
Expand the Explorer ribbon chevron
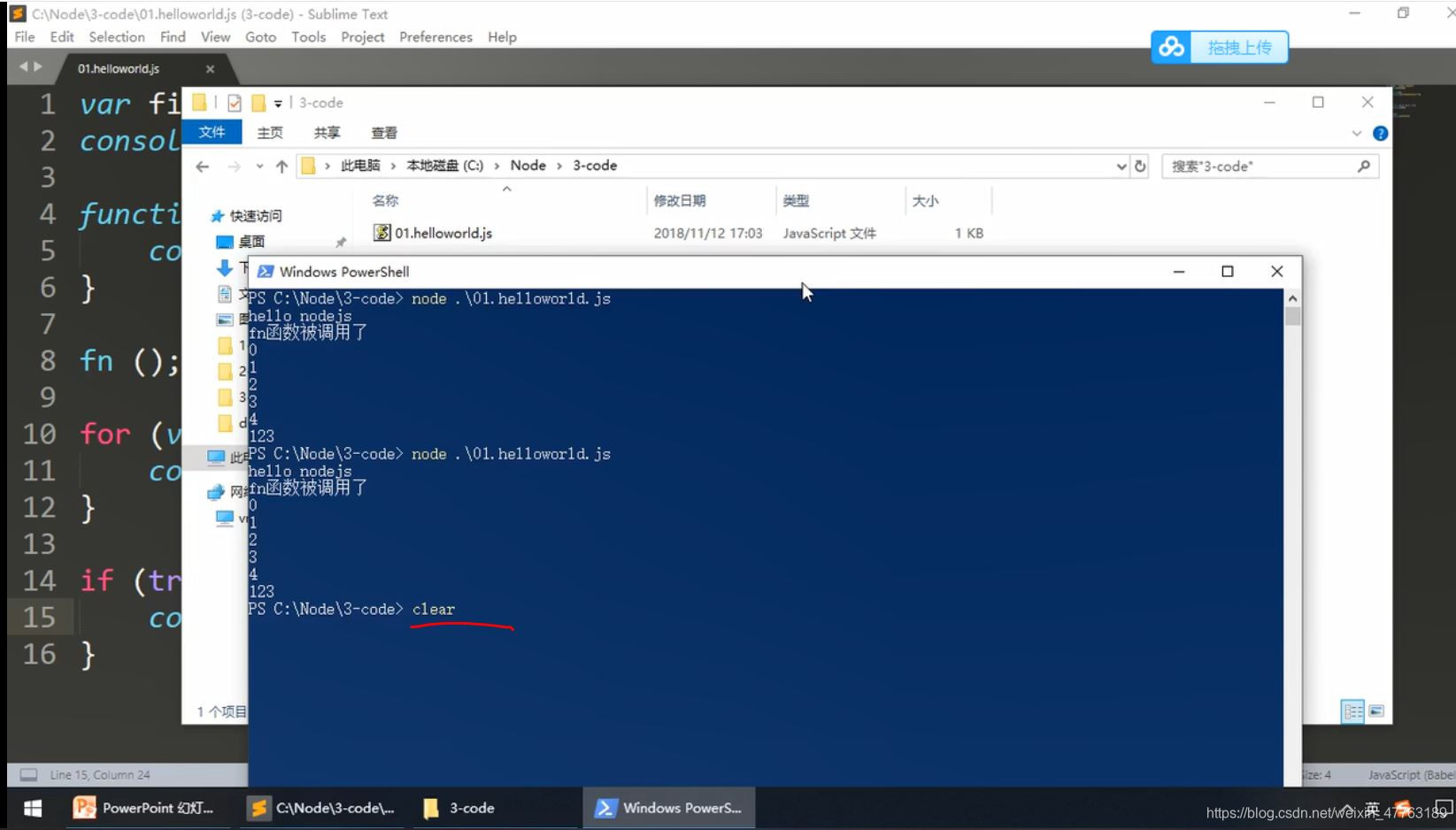click(1357, 134)
